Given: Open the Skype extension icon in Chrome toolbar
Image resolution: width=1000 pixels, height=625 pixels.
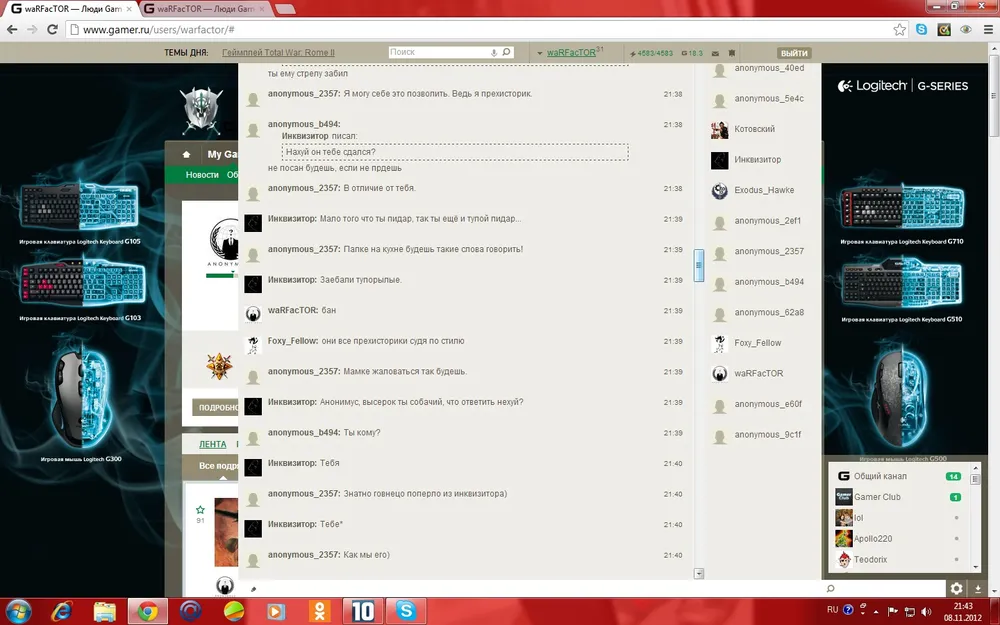Looking at the screenshot, I should [922, 29].
